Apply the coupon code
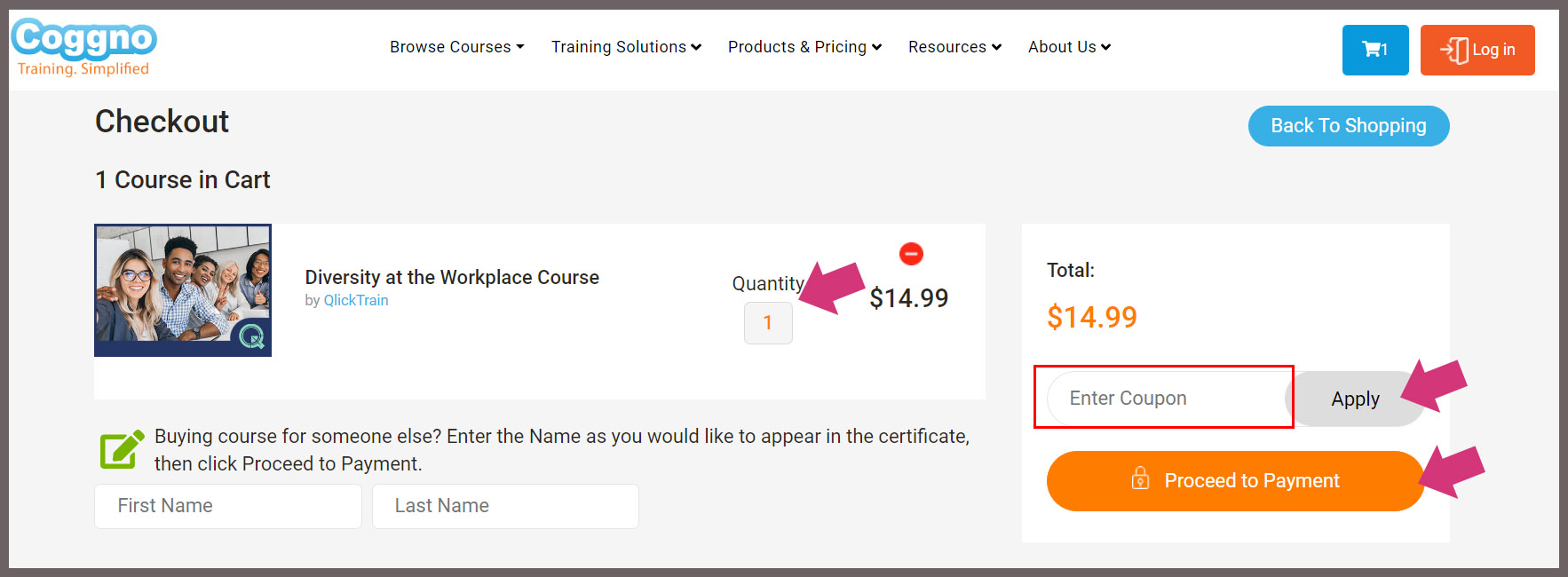Viewport: 1568px width, 577px height. (x=1355, y=399)
